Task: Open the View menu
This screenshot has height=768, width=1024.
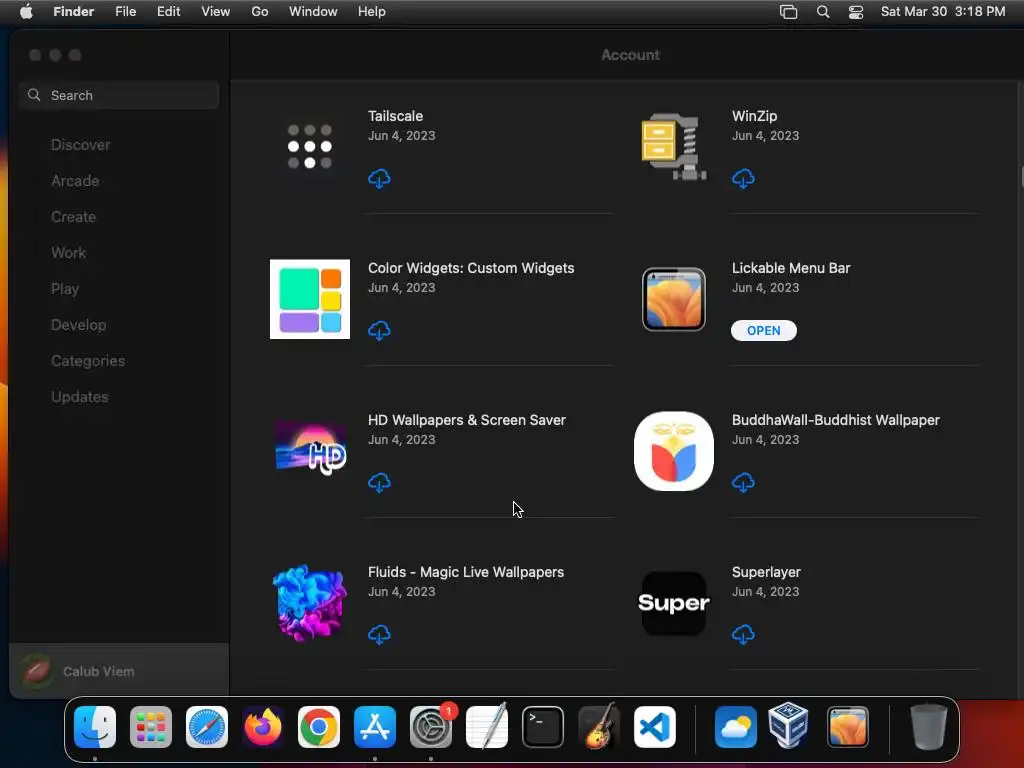Action: coord(216,12)
